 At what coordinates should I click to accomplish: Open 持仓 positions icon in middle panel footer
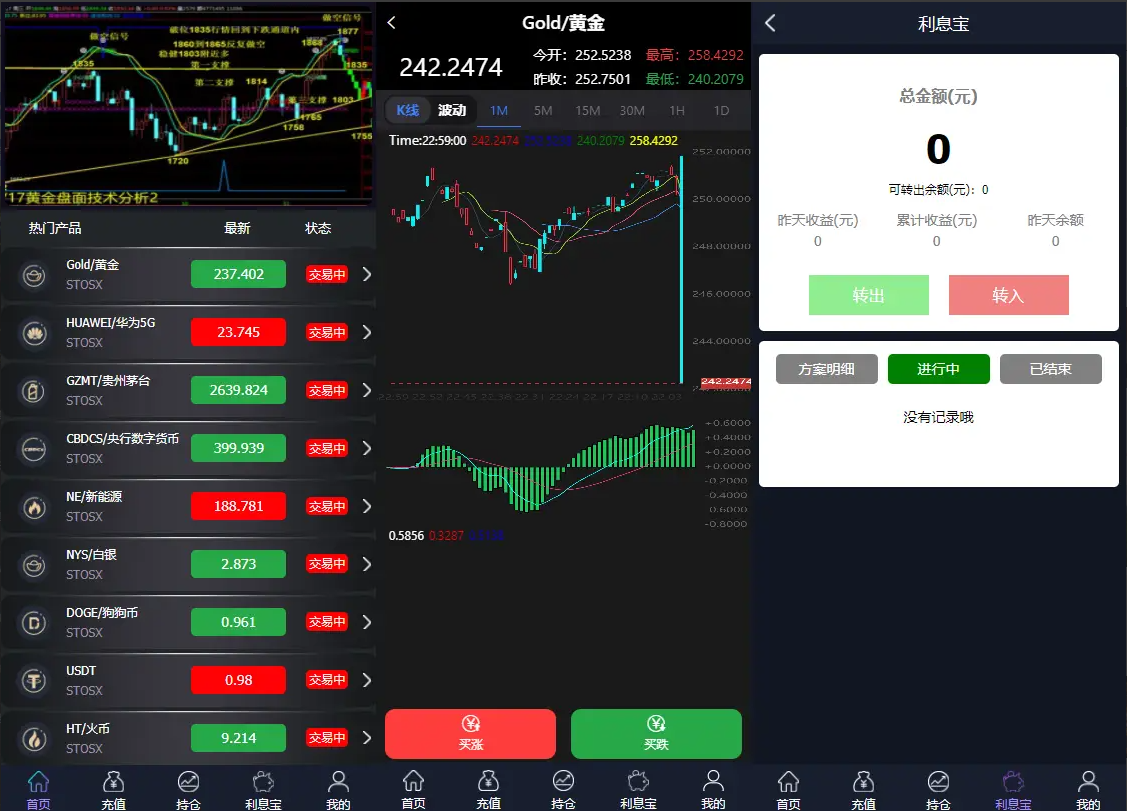pos(563,788)
